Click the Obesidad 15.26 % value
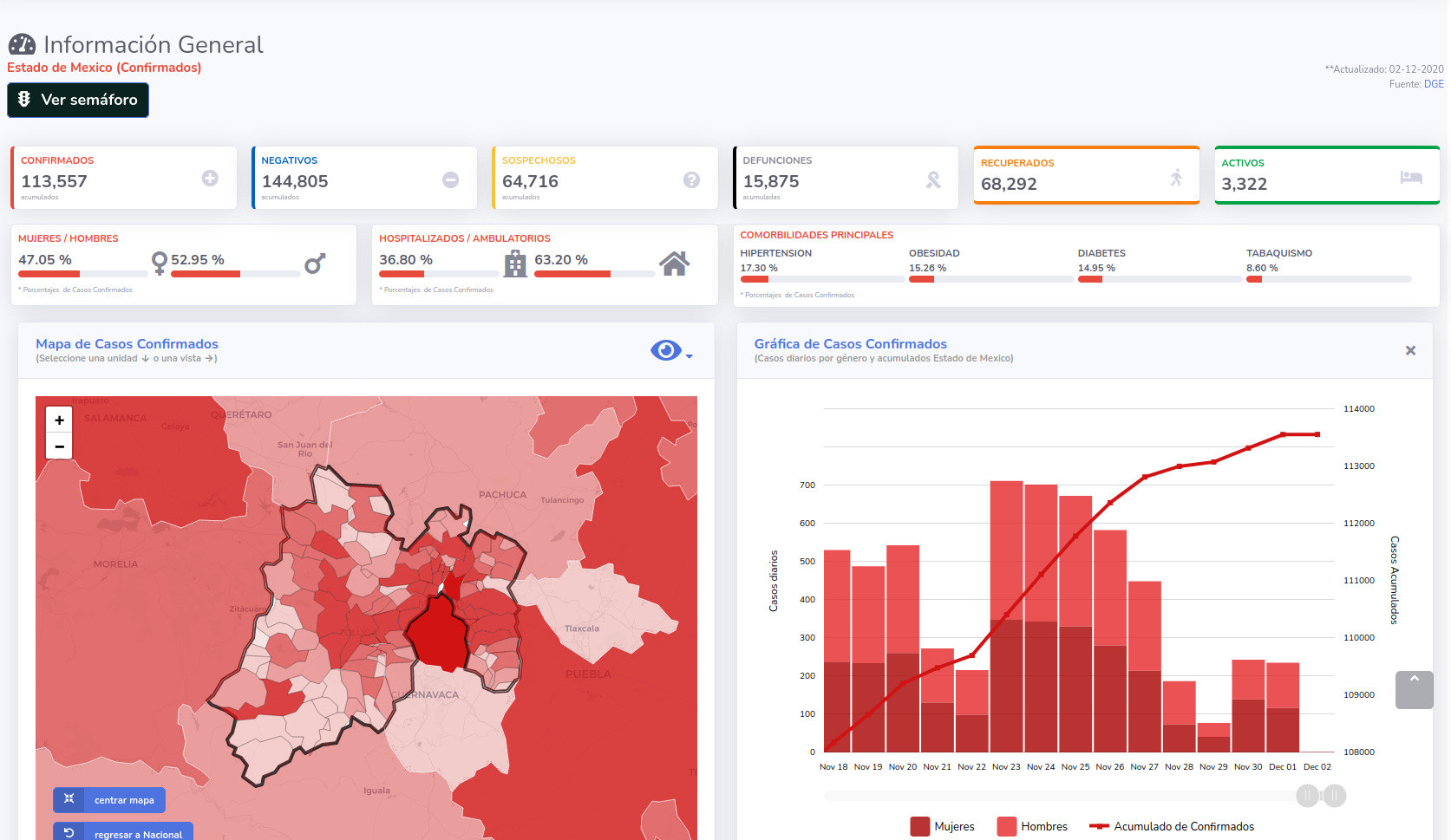1451x840 pixels. tap(927, 268)
